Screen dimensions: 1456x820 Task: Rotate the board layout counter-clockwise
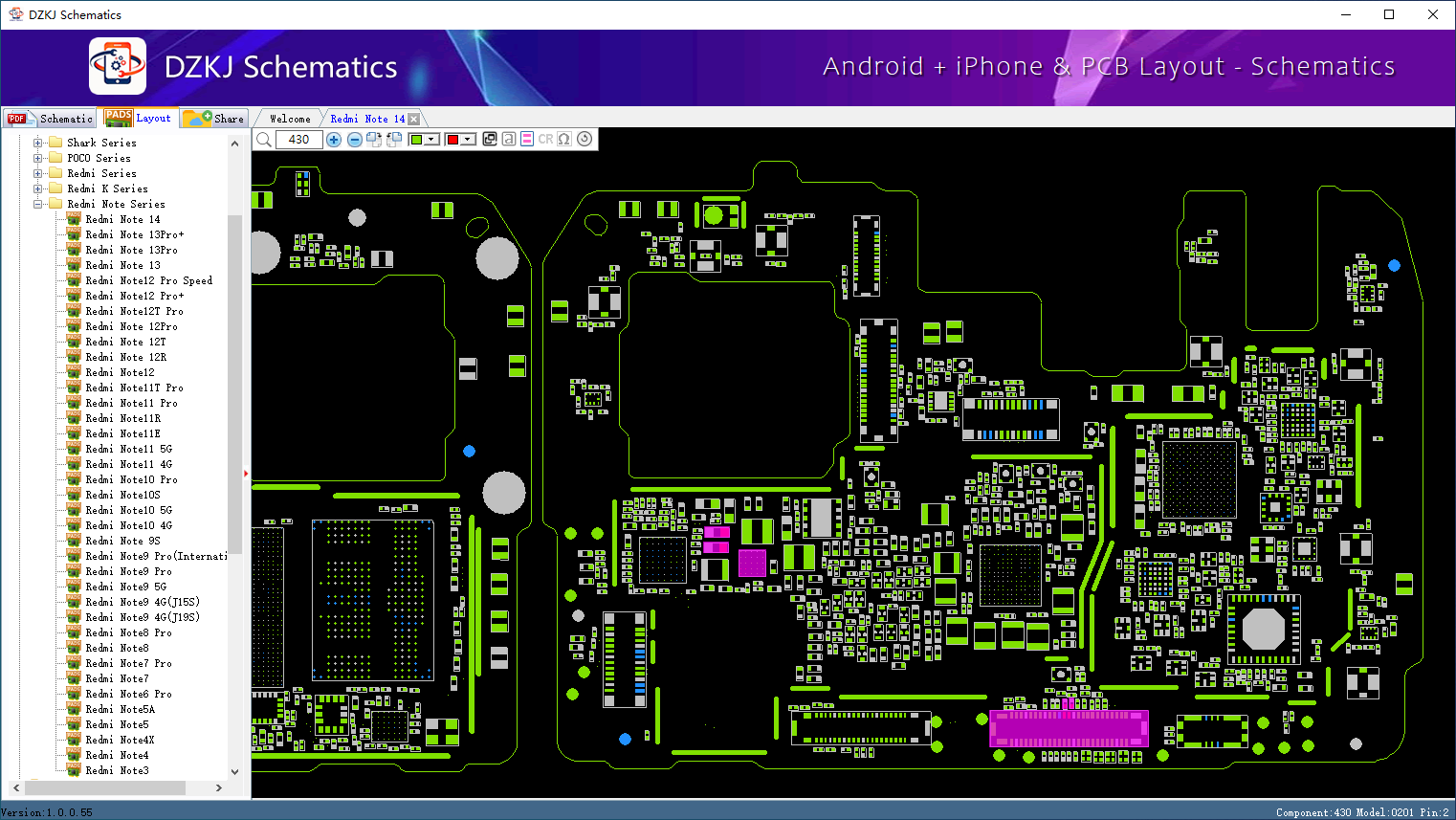[393, 140]
